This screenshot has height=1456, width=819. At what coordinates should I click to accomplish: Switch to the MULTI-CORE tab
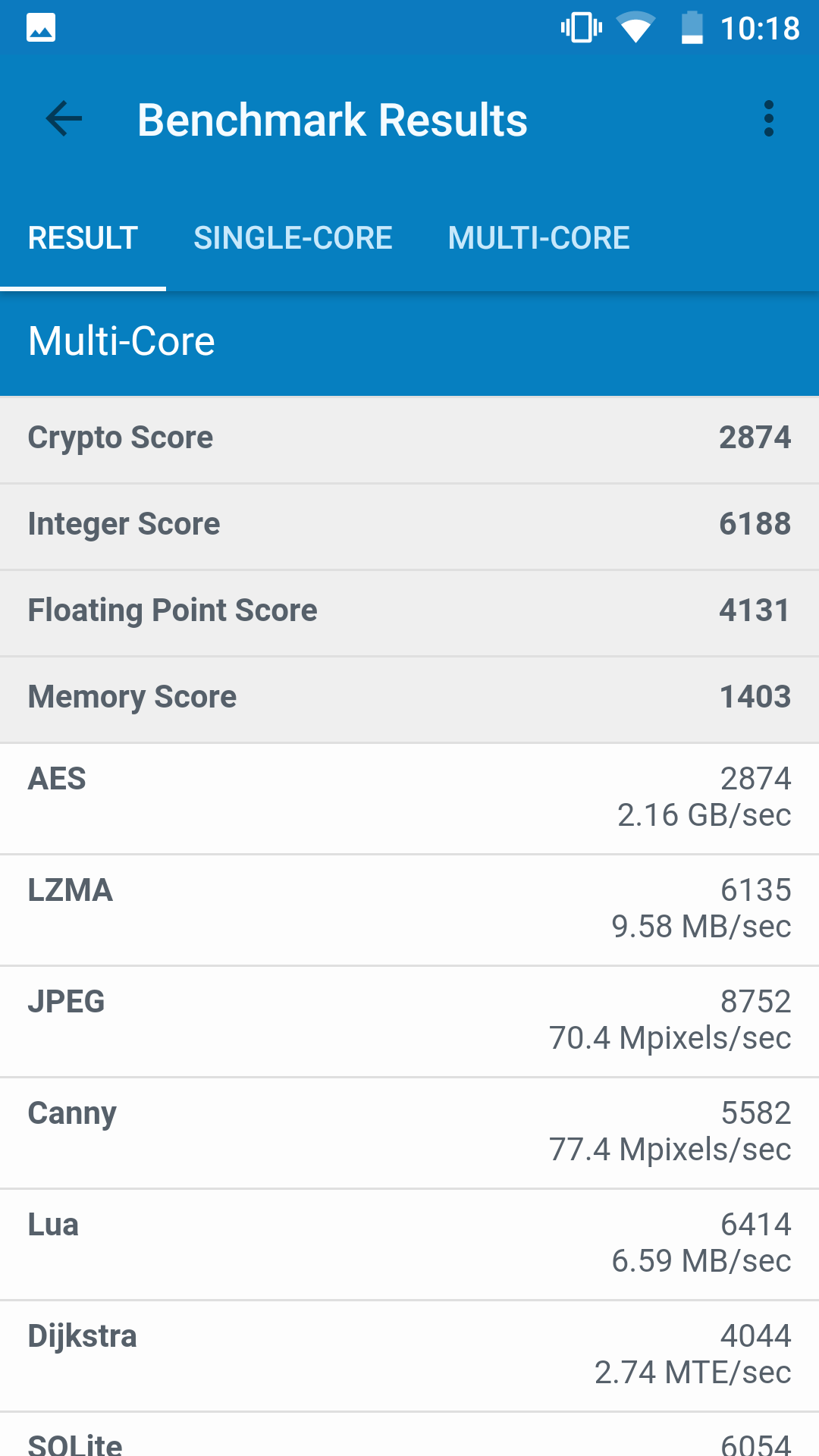tap(538, 238)
